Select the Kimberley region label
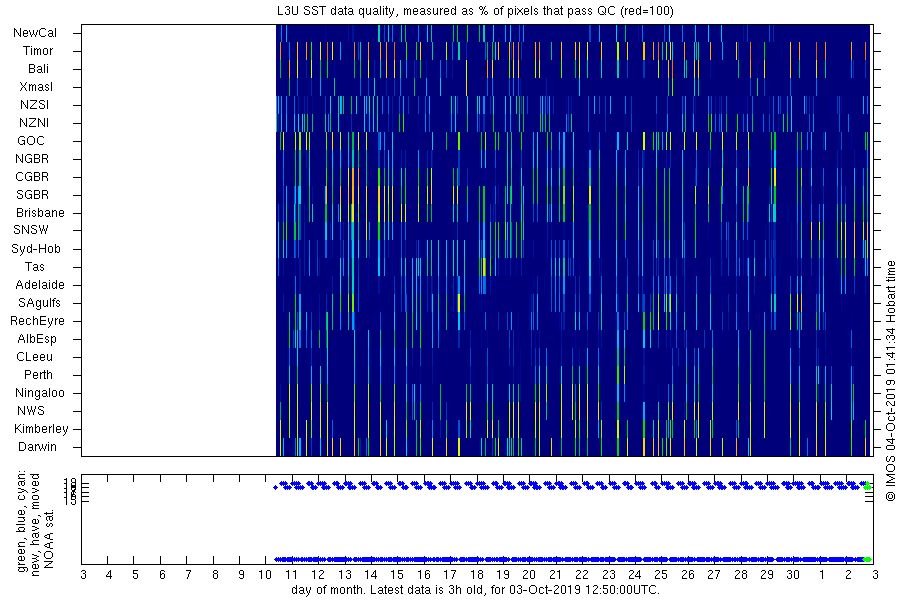Screen dimensions: 900x600 coord(41,429)
